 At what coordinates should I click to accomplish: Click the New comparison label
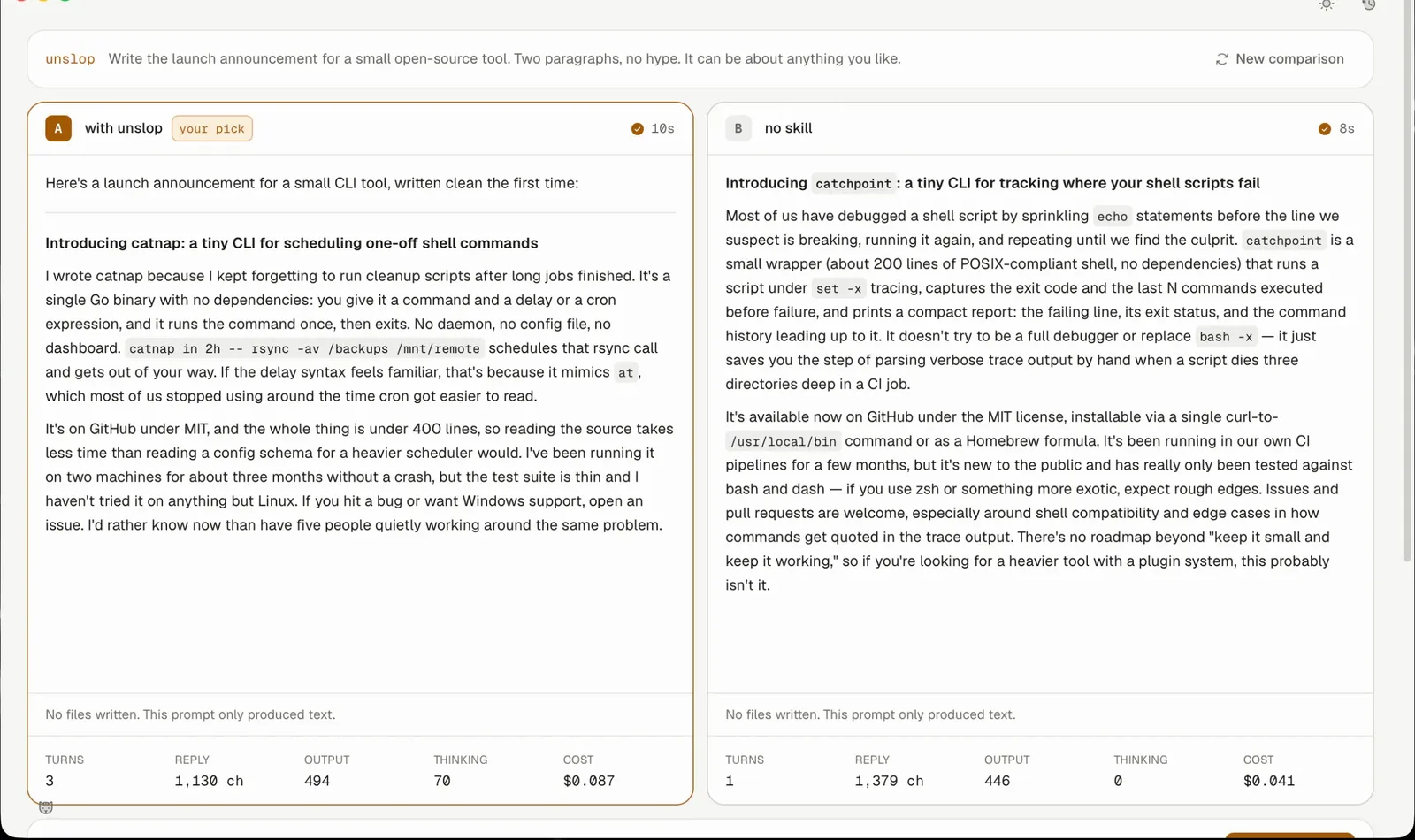click(x=1289, y=59)
